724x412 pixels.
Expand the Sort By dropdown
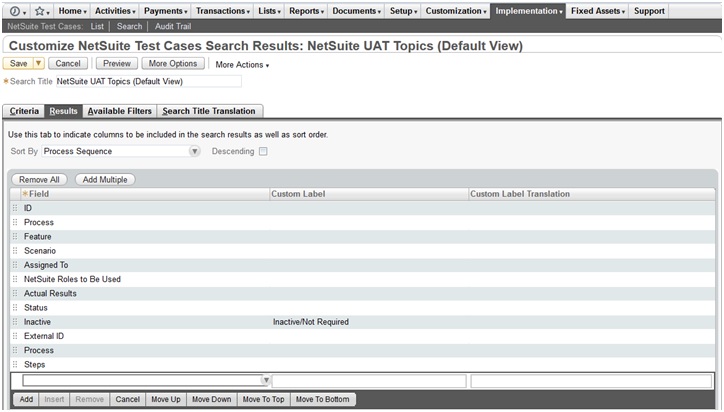click(x=195, y=152)
